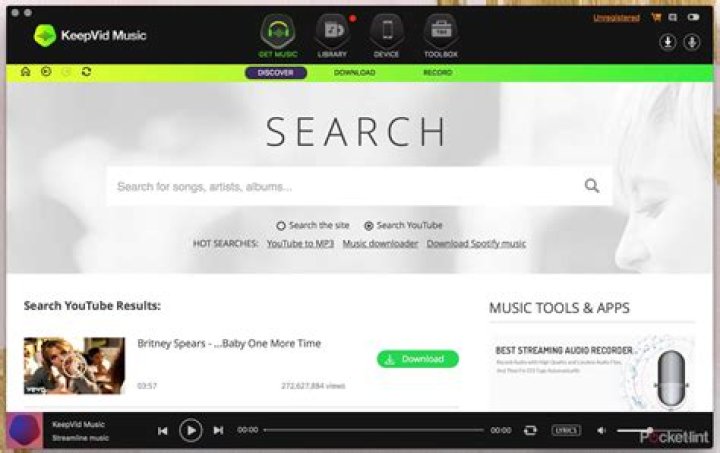The width and height of the screenshot is (720, 453).
Task: Click the back navigation arrow icon
Action: click(46, 72)
